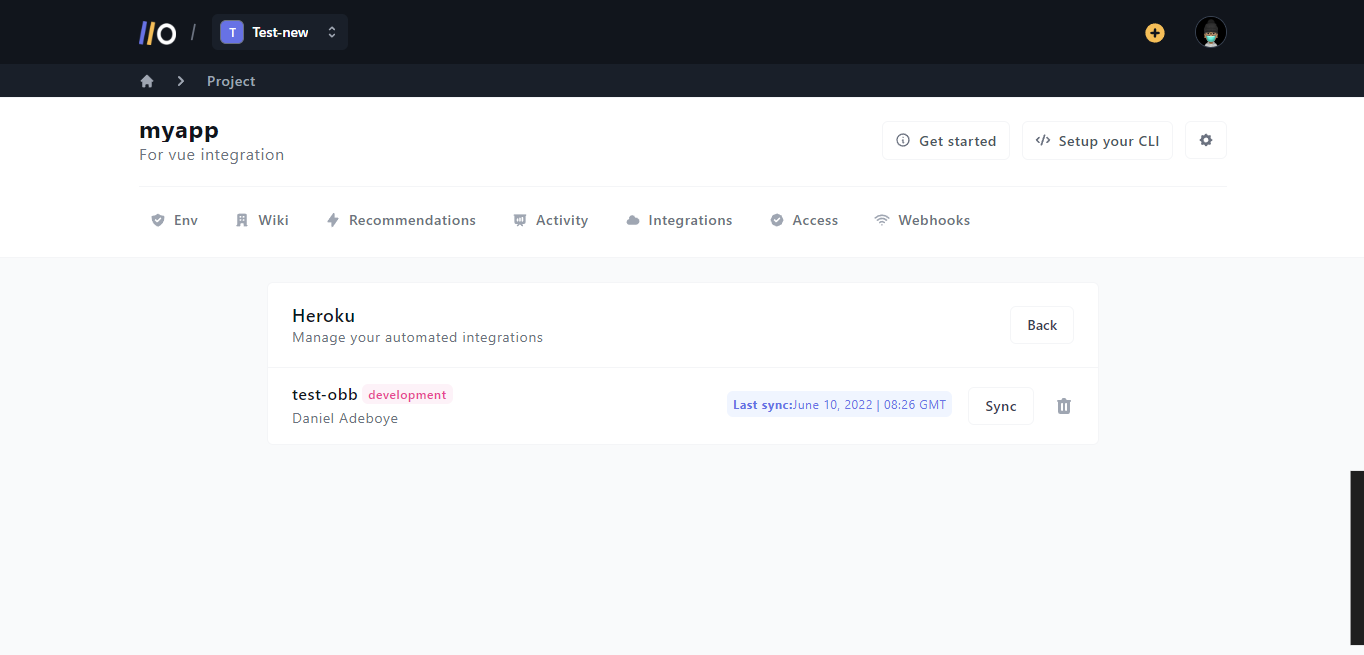
Task: Open the Access tab
Action: click(804, 220)
